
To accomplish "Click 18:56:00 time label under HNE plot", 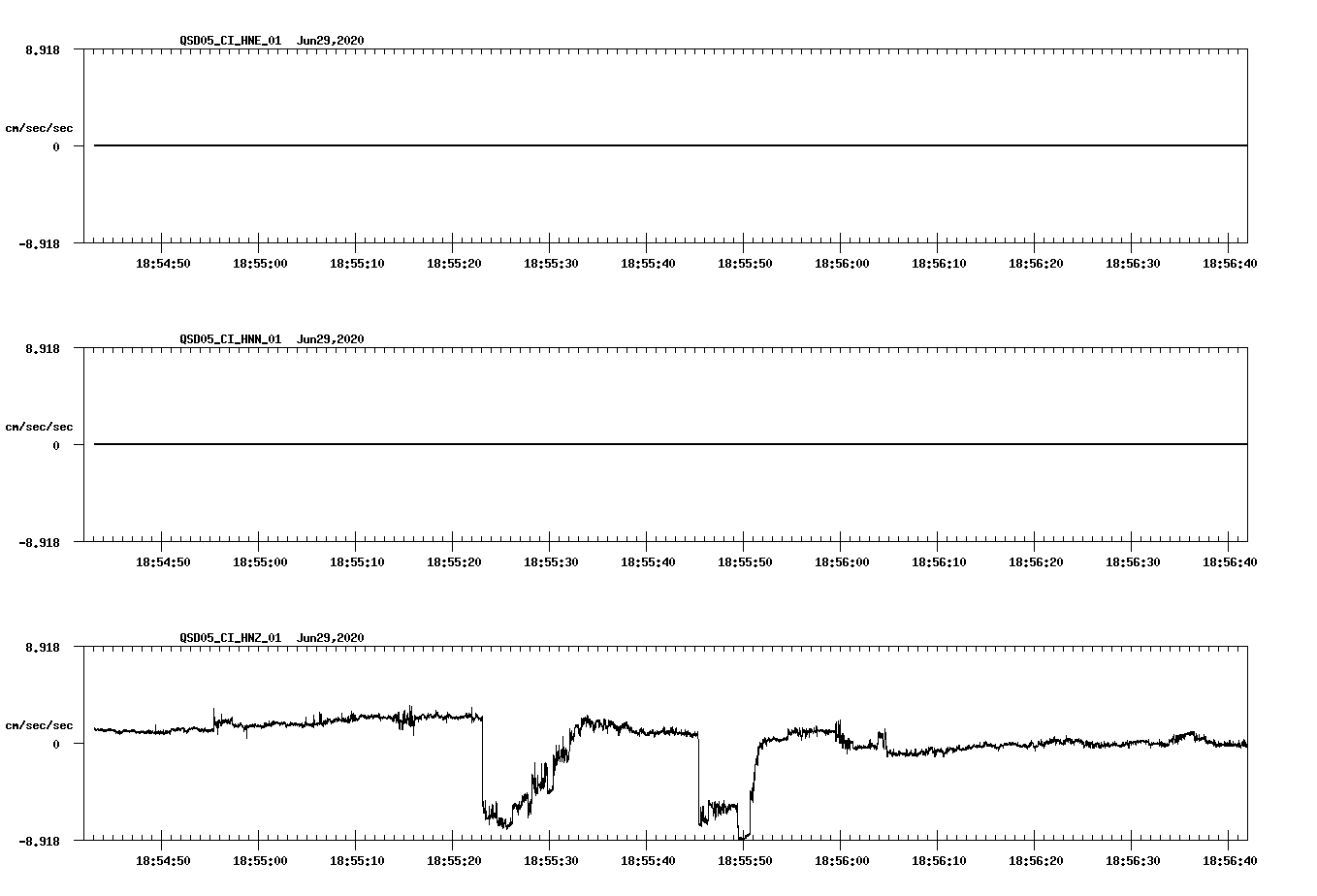I will coord(842,264).
